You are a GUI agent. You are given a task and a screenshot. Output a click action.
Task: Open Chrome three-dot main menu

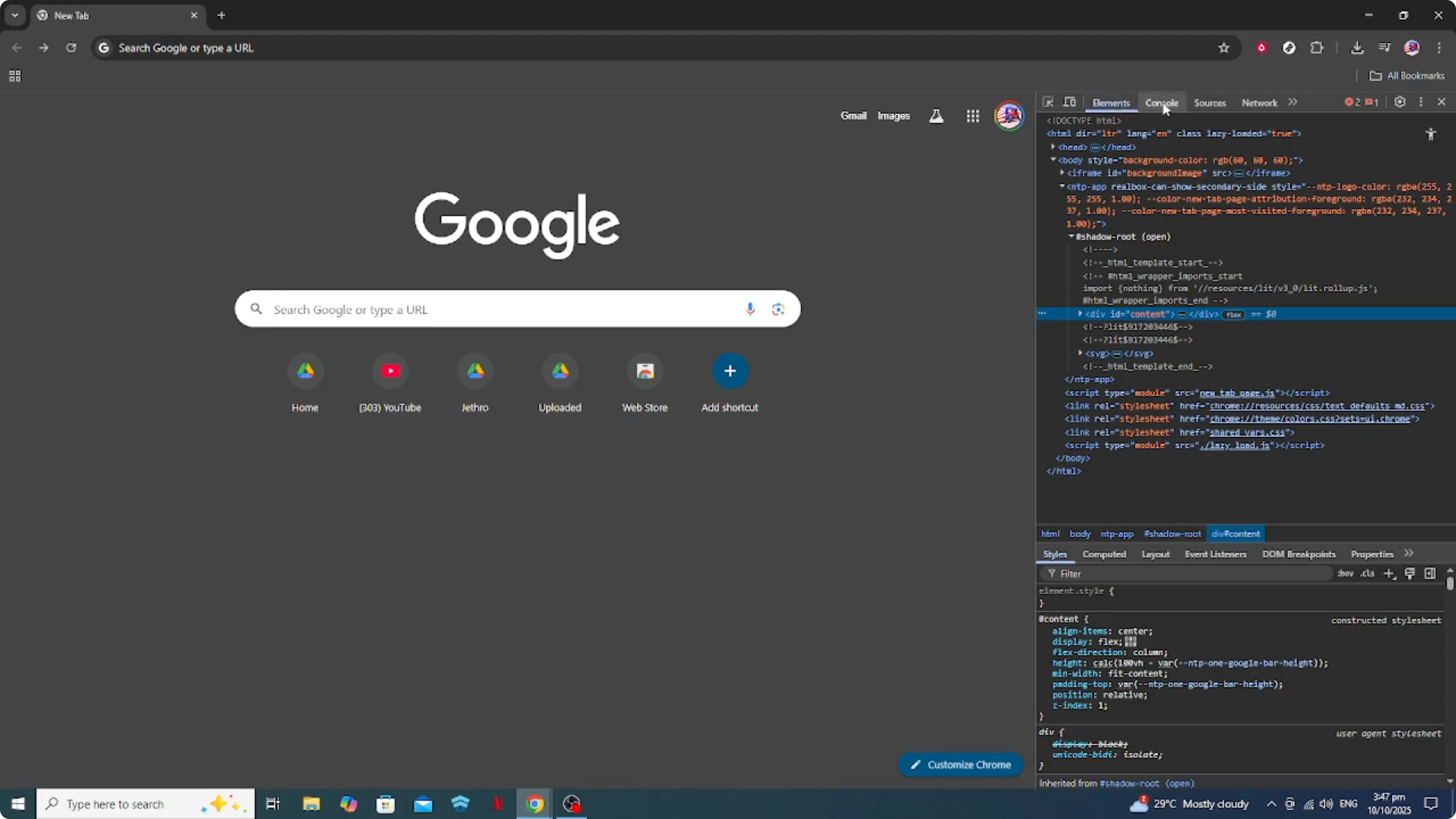(x=1439, y=48)
